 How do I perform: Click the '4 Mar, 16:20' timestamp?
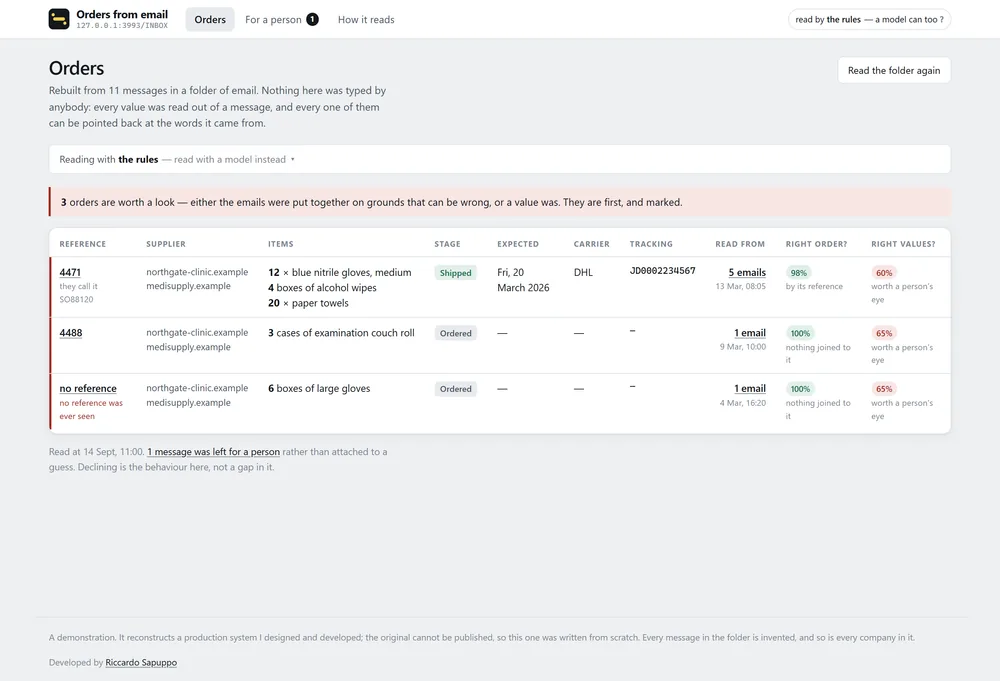(x=743, y=403)
